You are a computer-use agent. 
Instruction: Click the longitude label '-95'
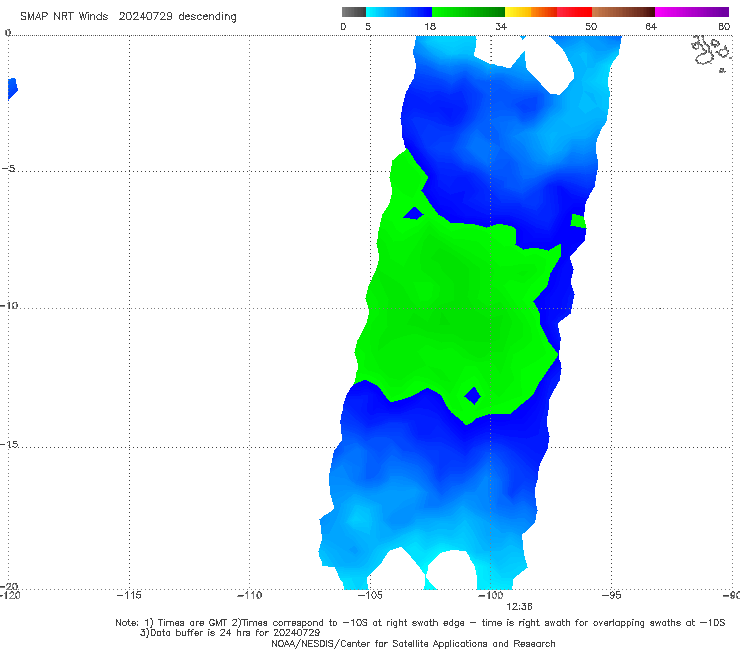[x=611, y=595]
